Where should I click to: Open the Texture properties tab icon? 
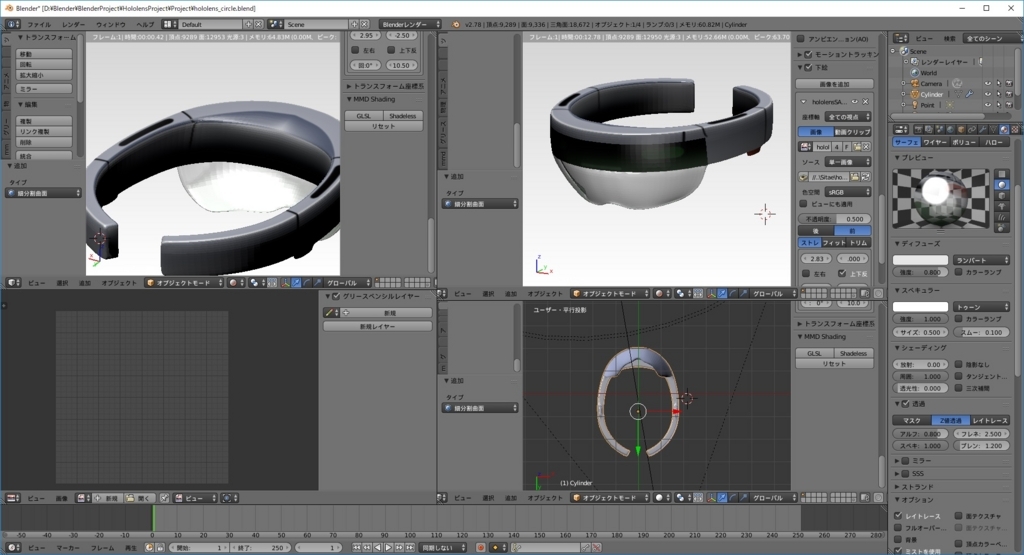(x=1014, y=129)
